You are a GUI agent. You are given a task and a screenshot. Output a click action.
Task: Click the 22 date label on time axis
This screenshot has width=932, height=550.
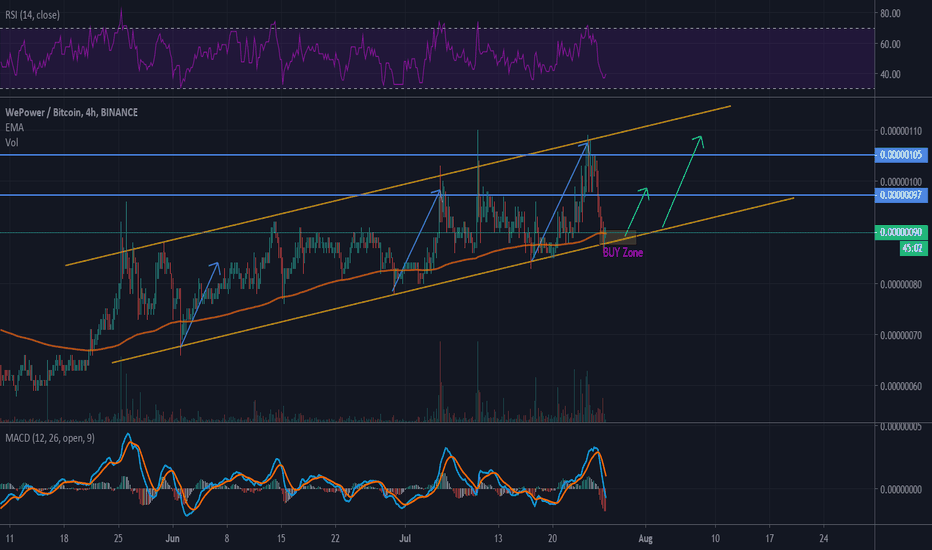(x=335, y=539)
